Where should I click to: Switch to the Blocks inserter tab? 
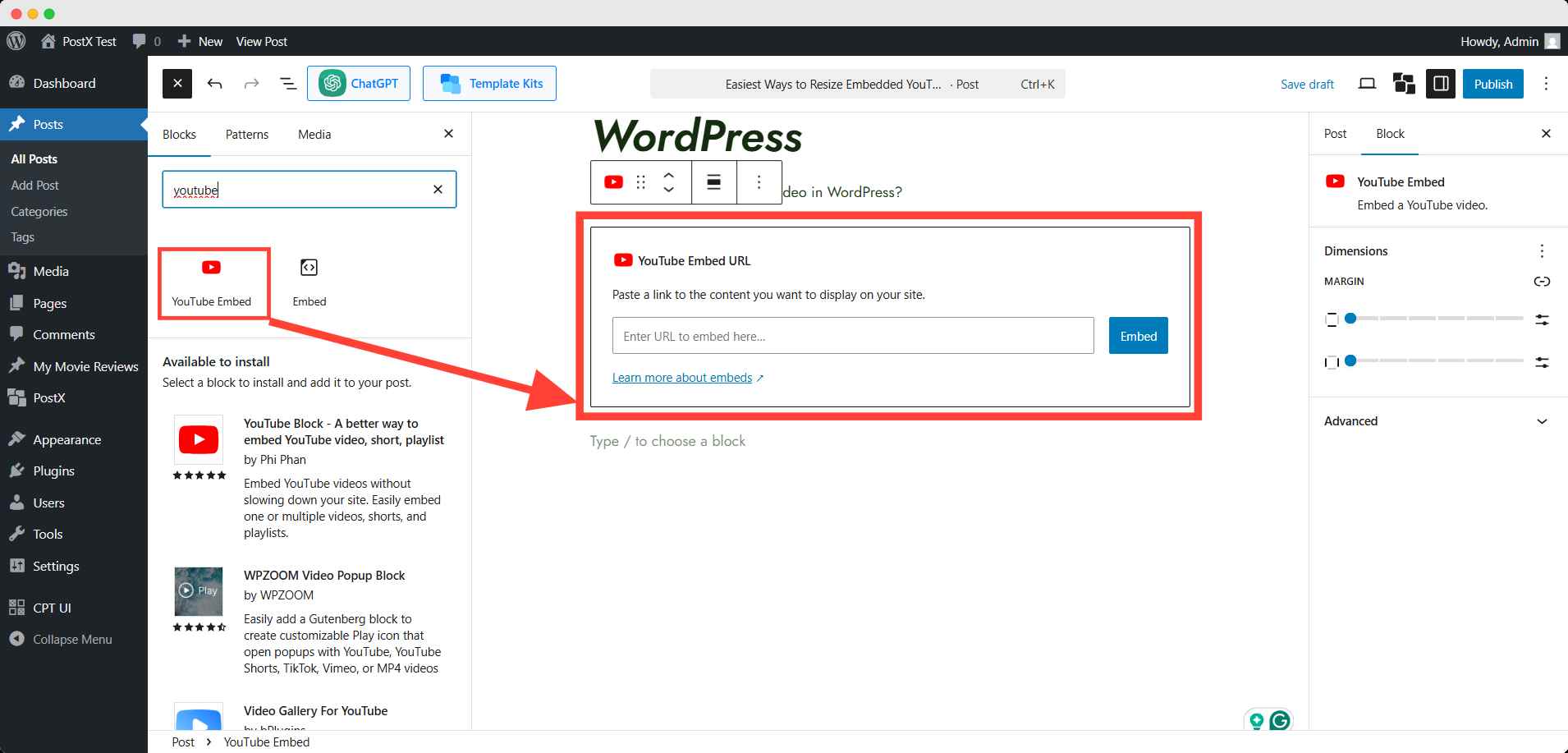179,134
